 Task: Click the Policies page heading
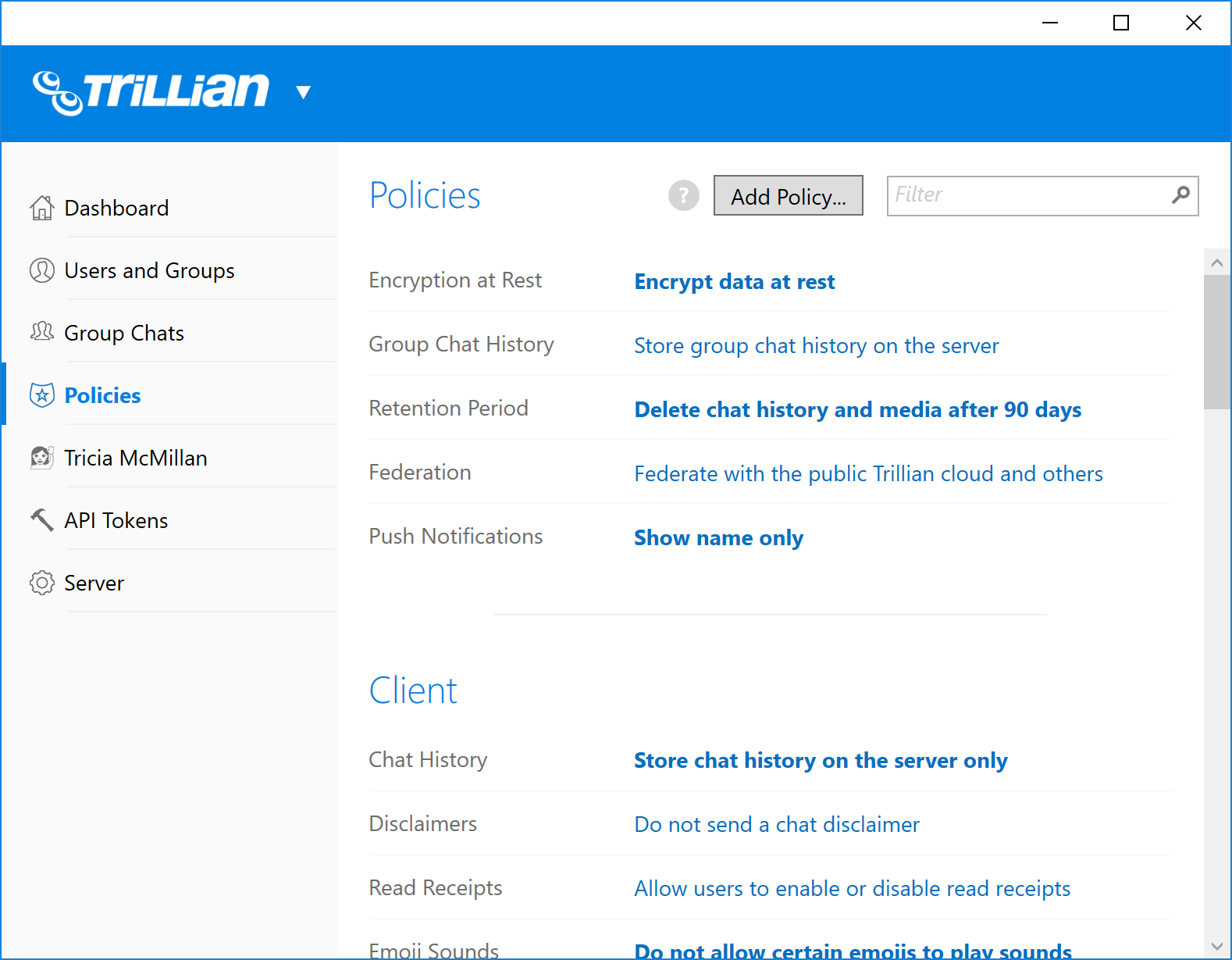tap(425, 195)
